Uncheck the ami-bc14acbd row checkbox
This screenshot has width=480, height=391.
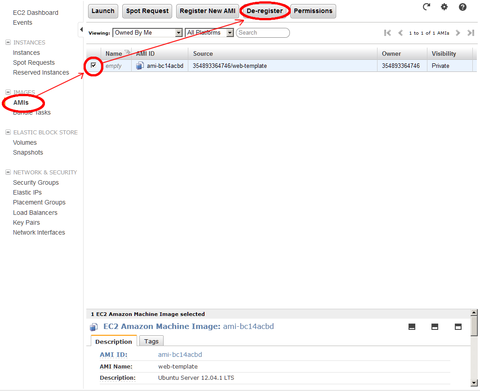93,65
